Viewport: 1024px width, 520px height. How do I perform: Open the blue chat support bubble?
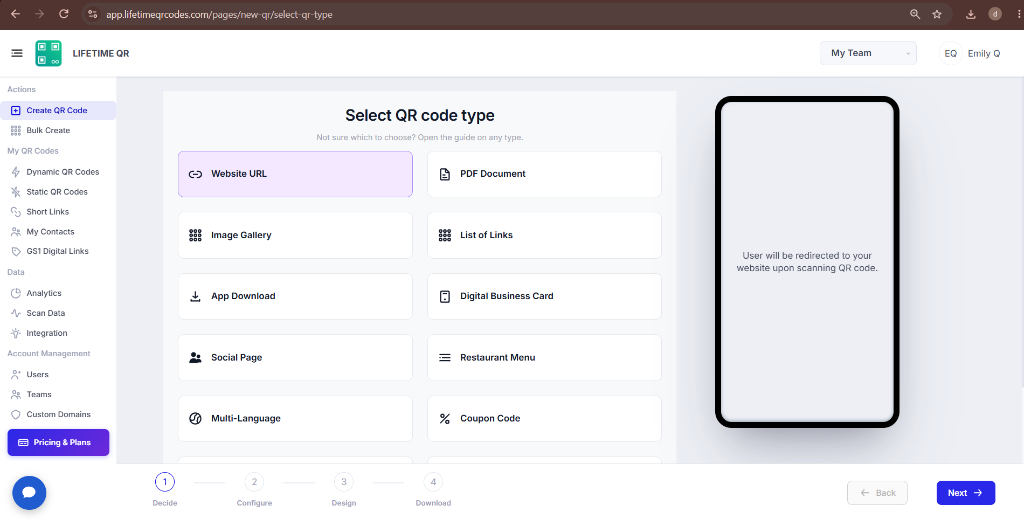[x=29, y=493]
